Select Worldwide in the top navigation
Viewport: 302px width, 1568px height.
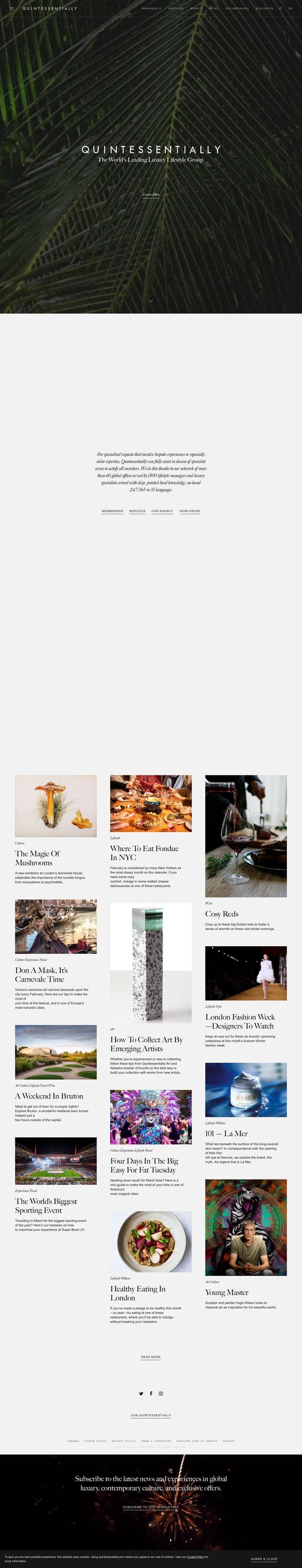pyautogui.click(x=264, y=9)
